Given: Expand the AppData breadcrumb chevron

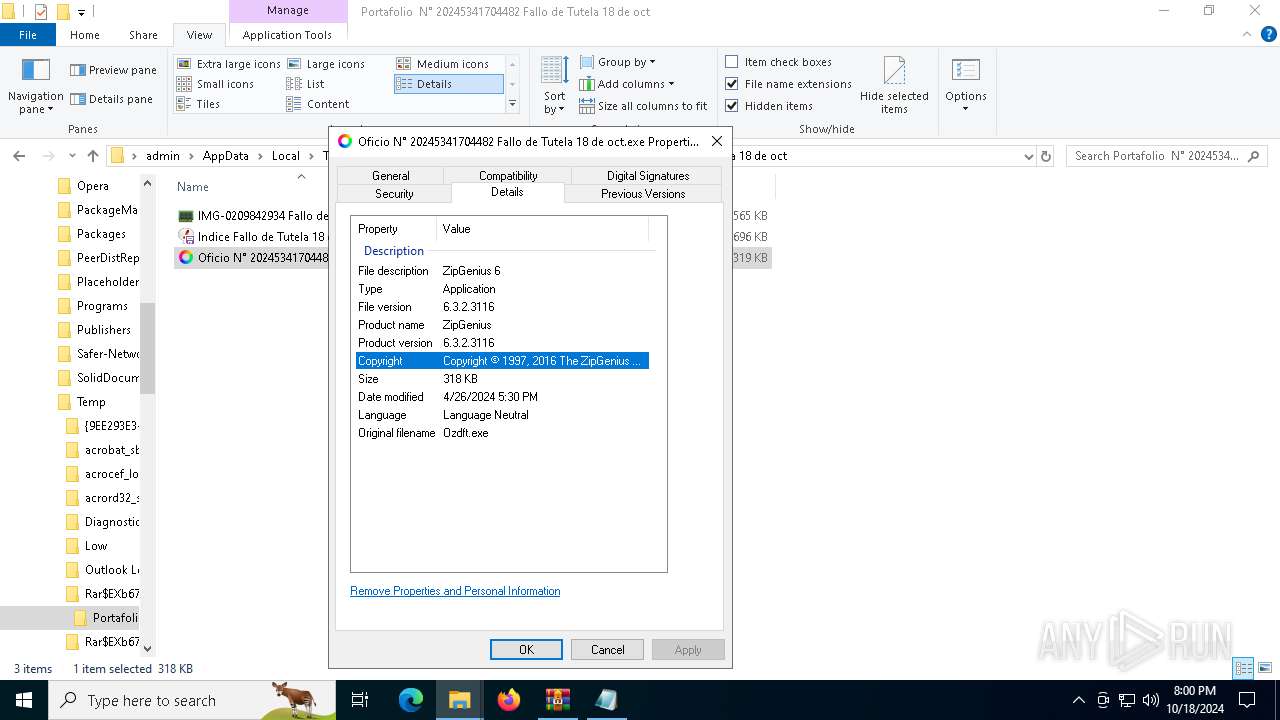Looking at the screenshot, I should point(261,156).
